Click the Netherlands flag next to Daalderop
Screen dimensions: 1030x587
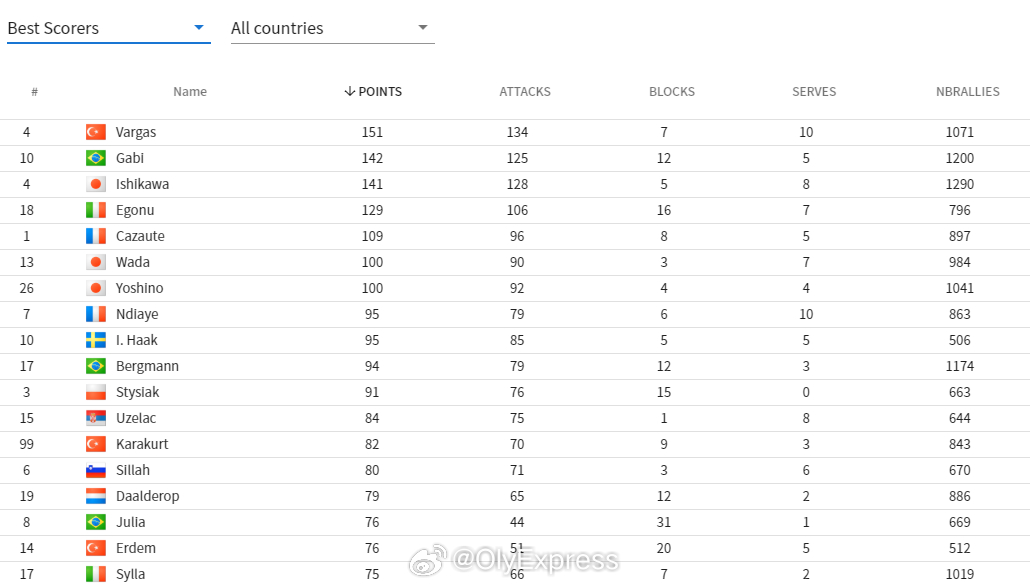pyautogui.click(x=96, y=496)
